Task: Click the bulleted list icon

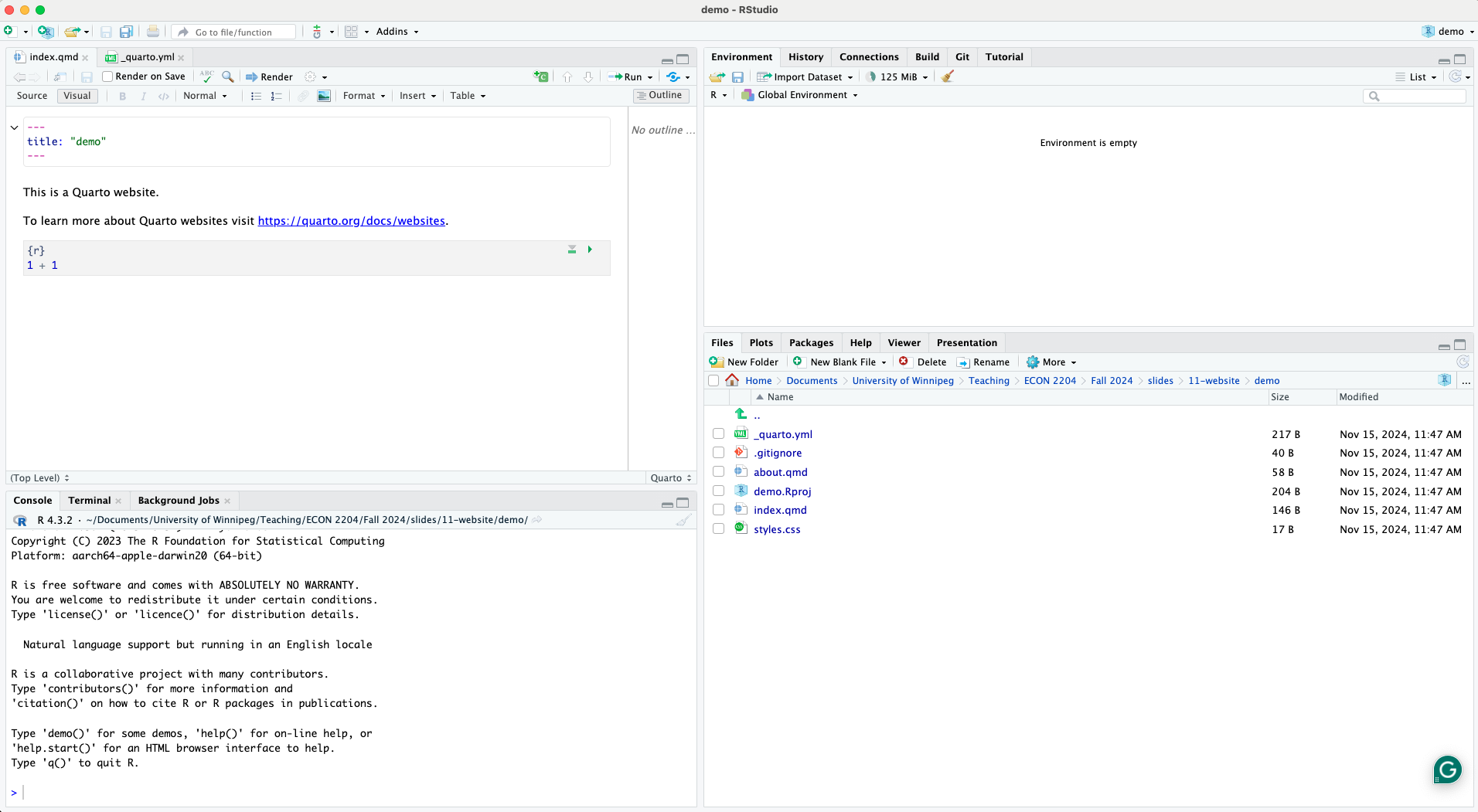Action: [256, 96]
